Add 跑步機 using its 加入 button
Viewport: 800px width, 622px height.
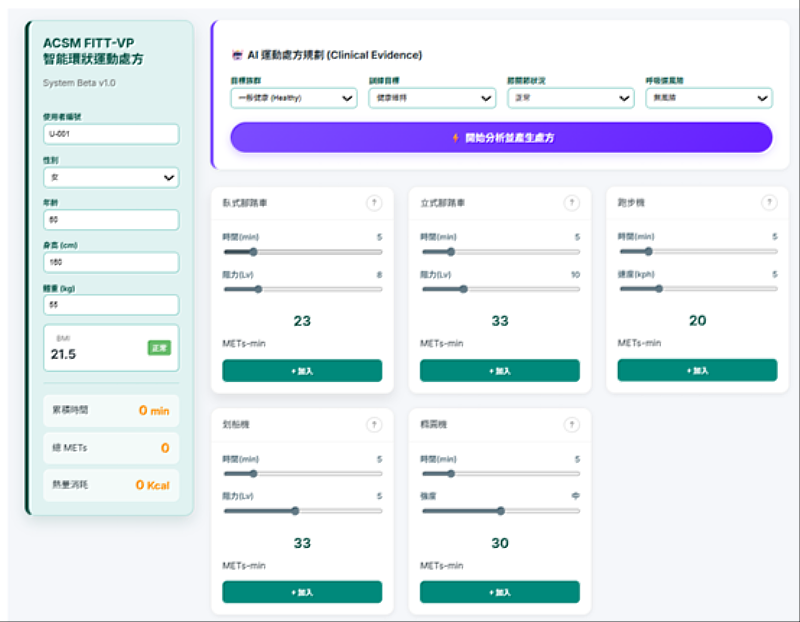(697, 370)
